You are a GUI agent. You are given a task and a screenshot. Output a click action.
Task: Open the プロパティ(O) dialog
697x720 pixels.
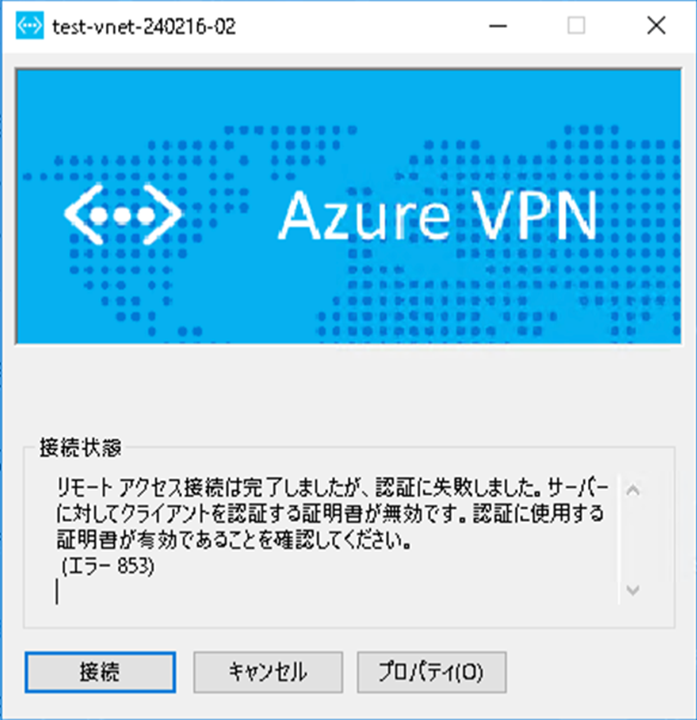pyautogui.click(x=431, y=671)
